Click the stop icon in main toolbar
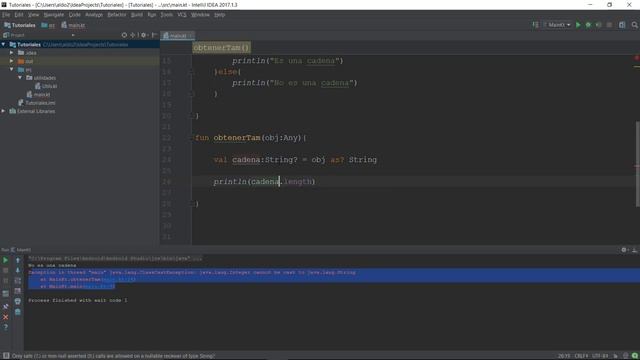 click(609, 25)
